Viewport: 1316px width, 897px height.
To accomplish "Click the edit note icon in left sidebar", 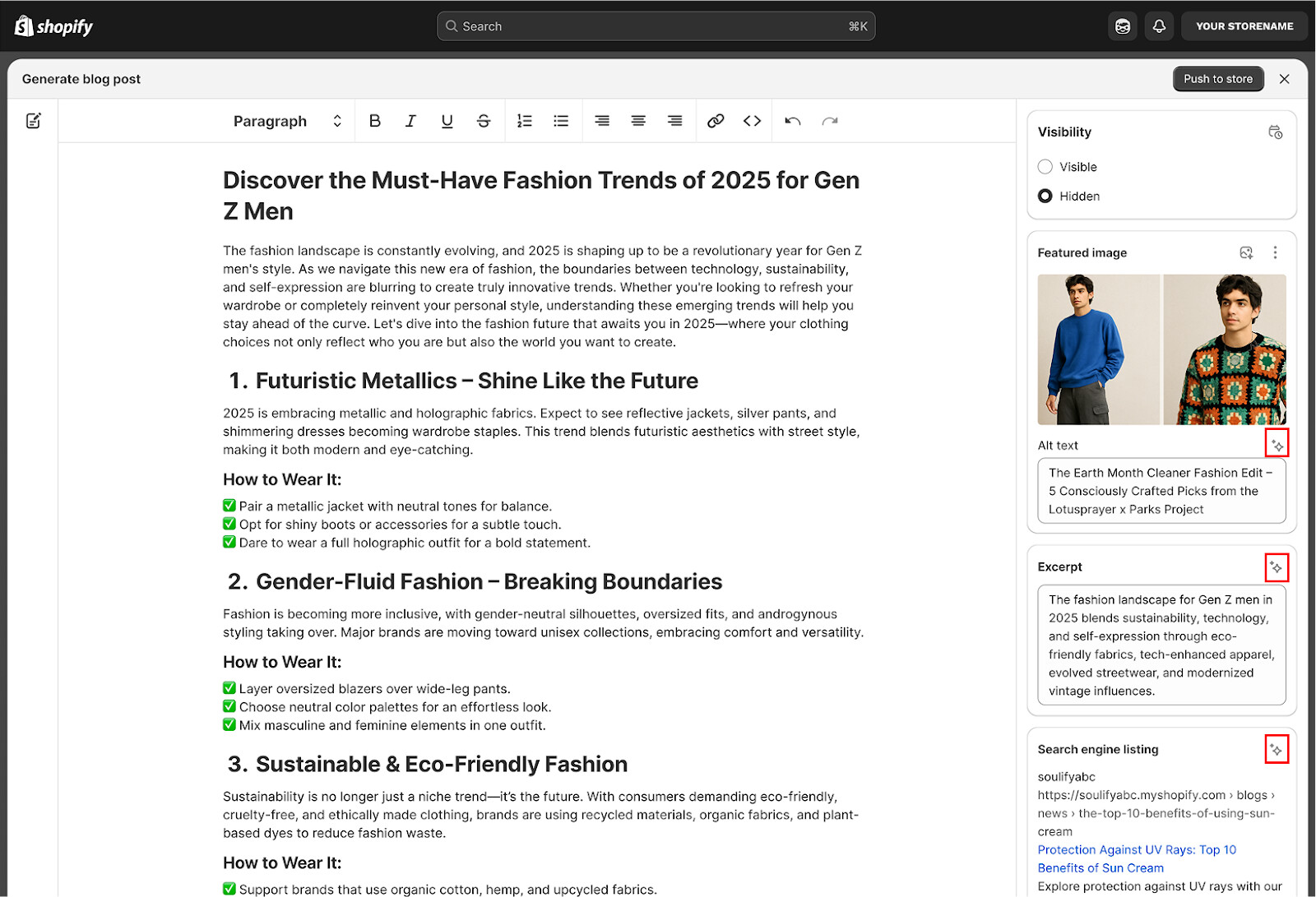I will [34, 121].
